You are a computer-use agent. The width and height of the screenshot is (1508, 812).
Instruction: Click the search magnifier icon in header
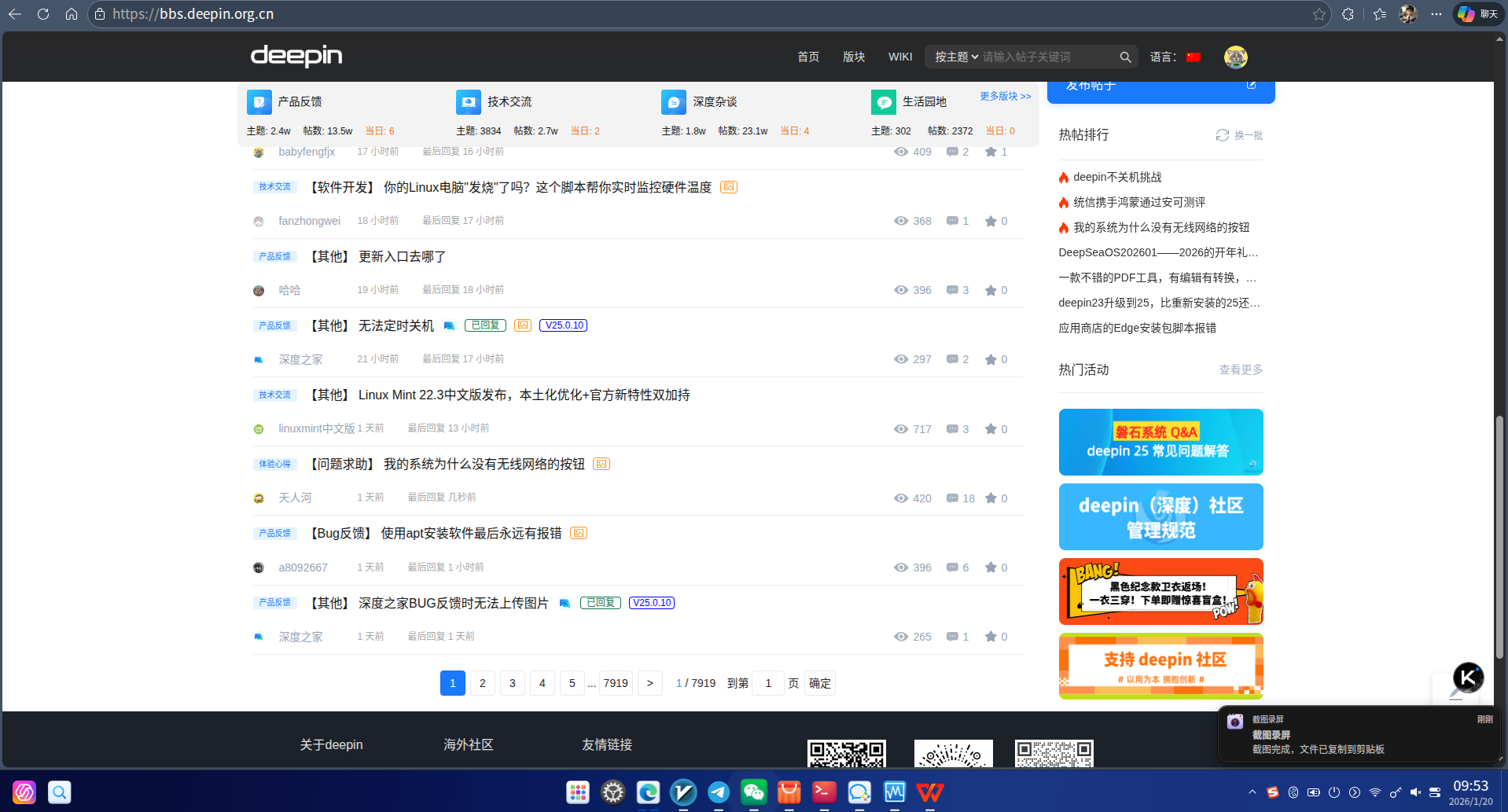[1125, 57]
